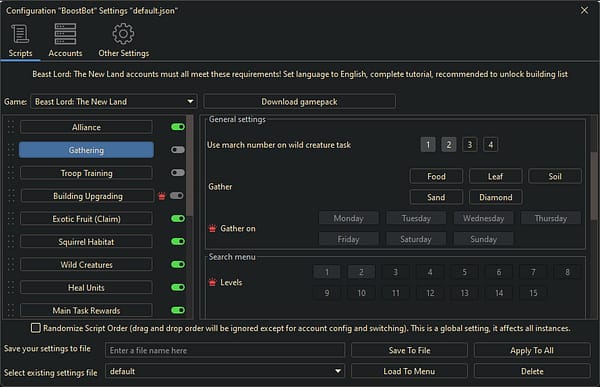The height and width of the screenshot is (387, 600).
Task: Click the crown icon beside Building Upgrading
Action: tap(162, 196)
